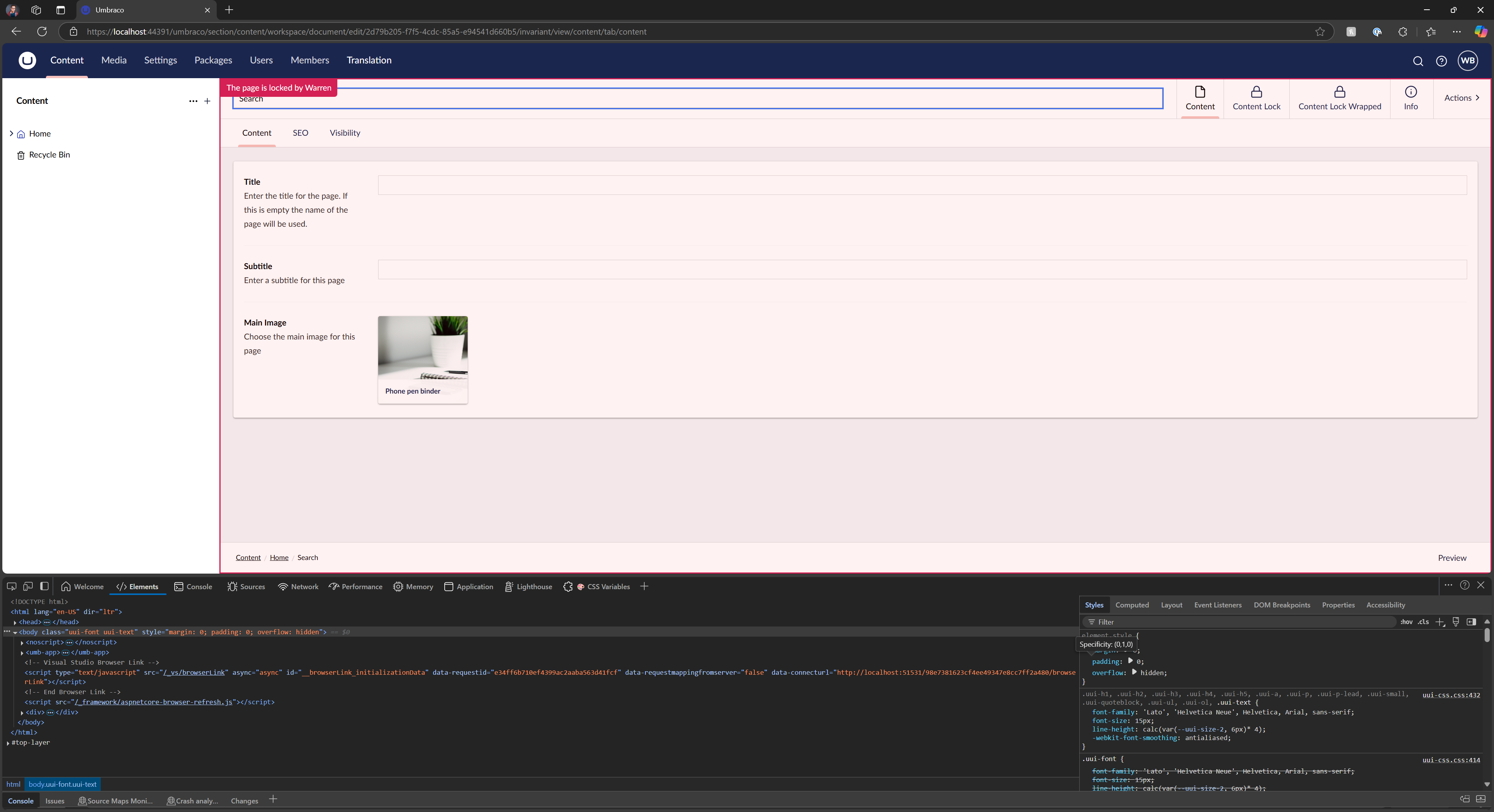Viewport: 1494px width, 812px height.
Task: Open the WB user avatar menu
Action: coord(1468,60)
